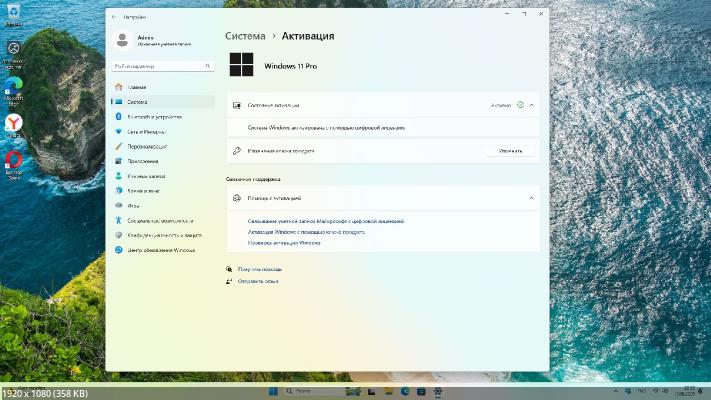
Task: Open link about linking Microsoft account to digital license
Action: [x=326, y=221]
